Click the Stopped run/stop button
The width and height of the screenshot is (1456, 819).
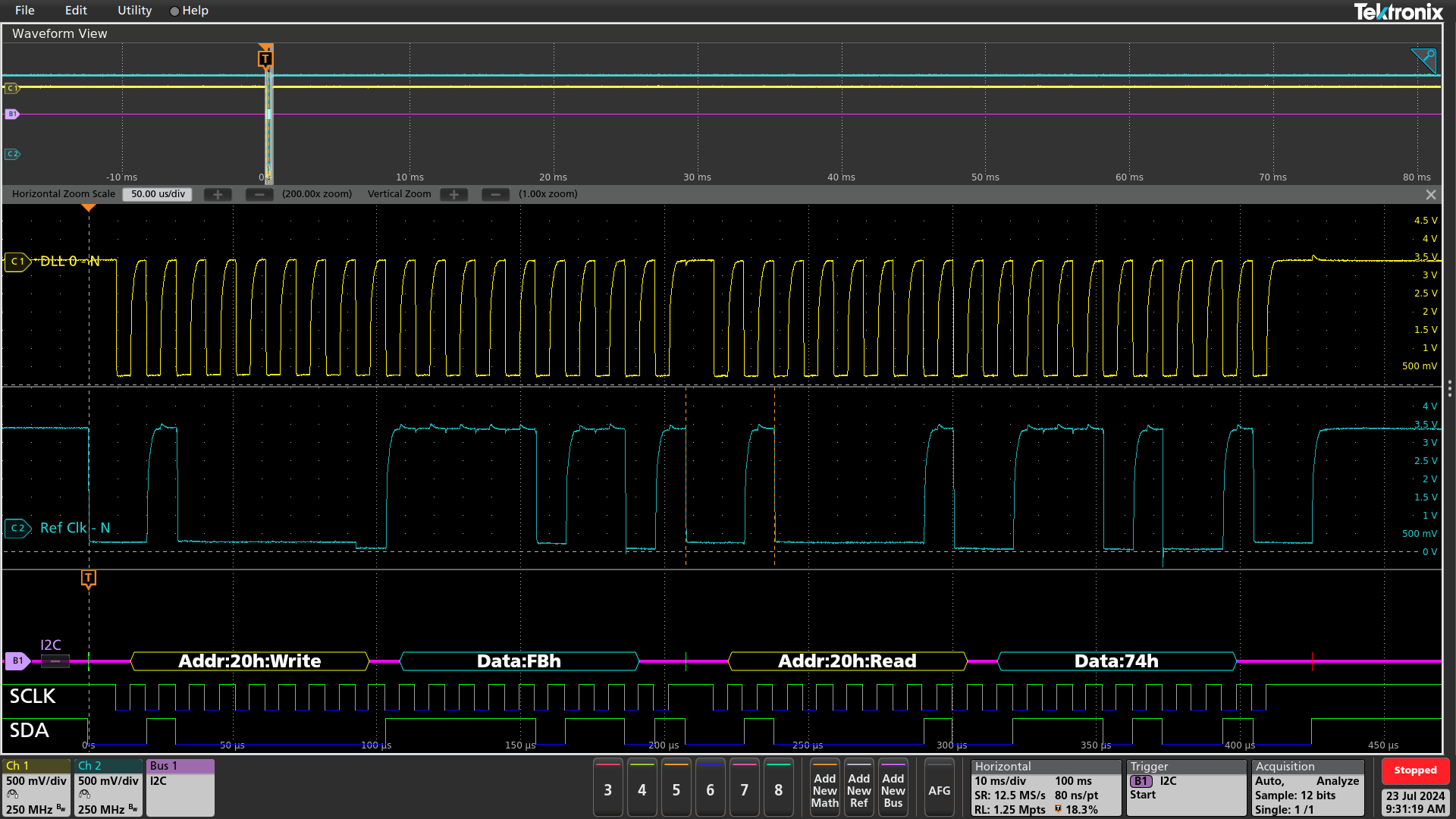(x=1415, y=770)
